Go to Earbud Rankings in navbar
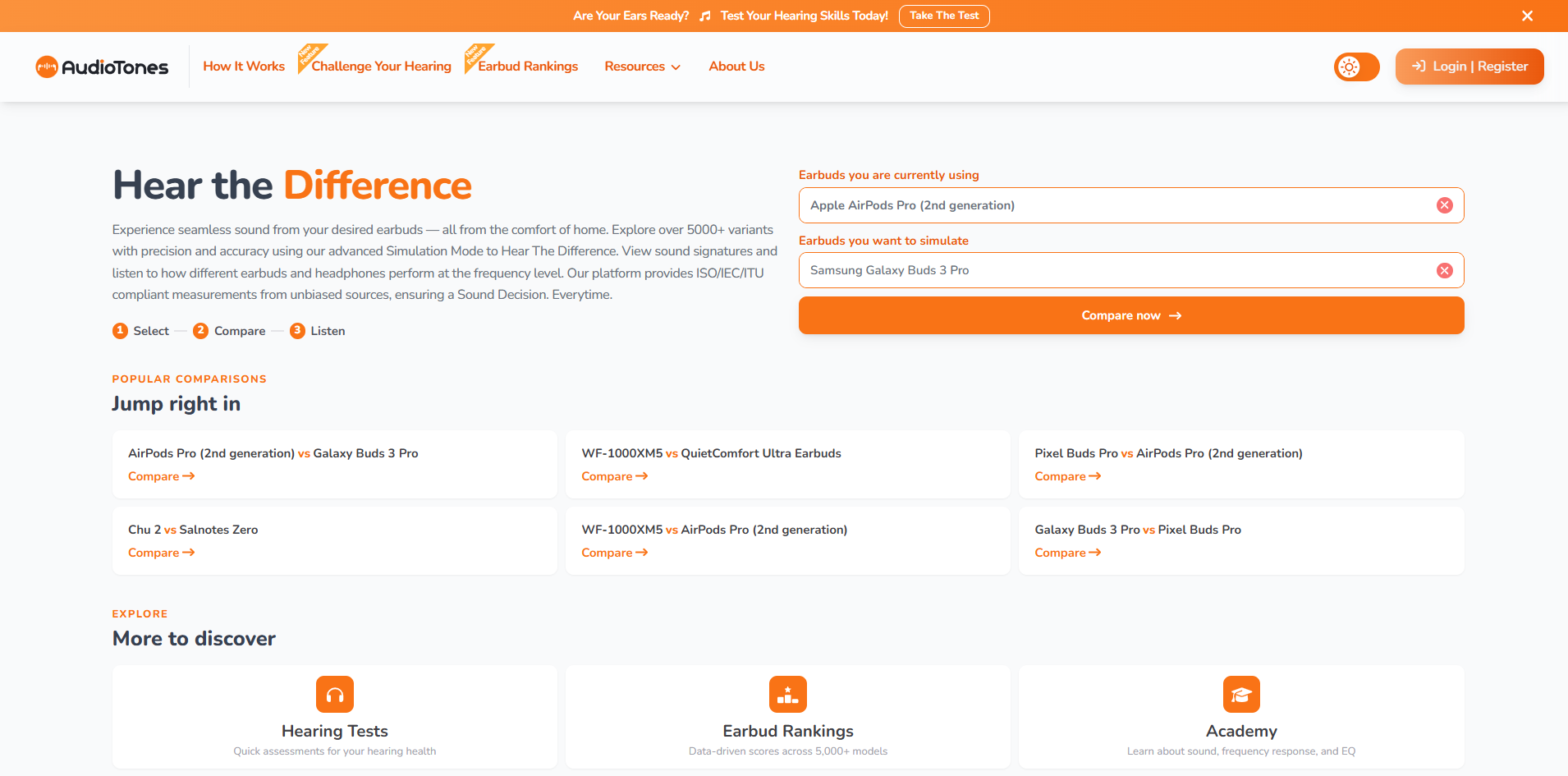Image resolution: width=1568 pixels, height=776 pixels. (528, 67)
